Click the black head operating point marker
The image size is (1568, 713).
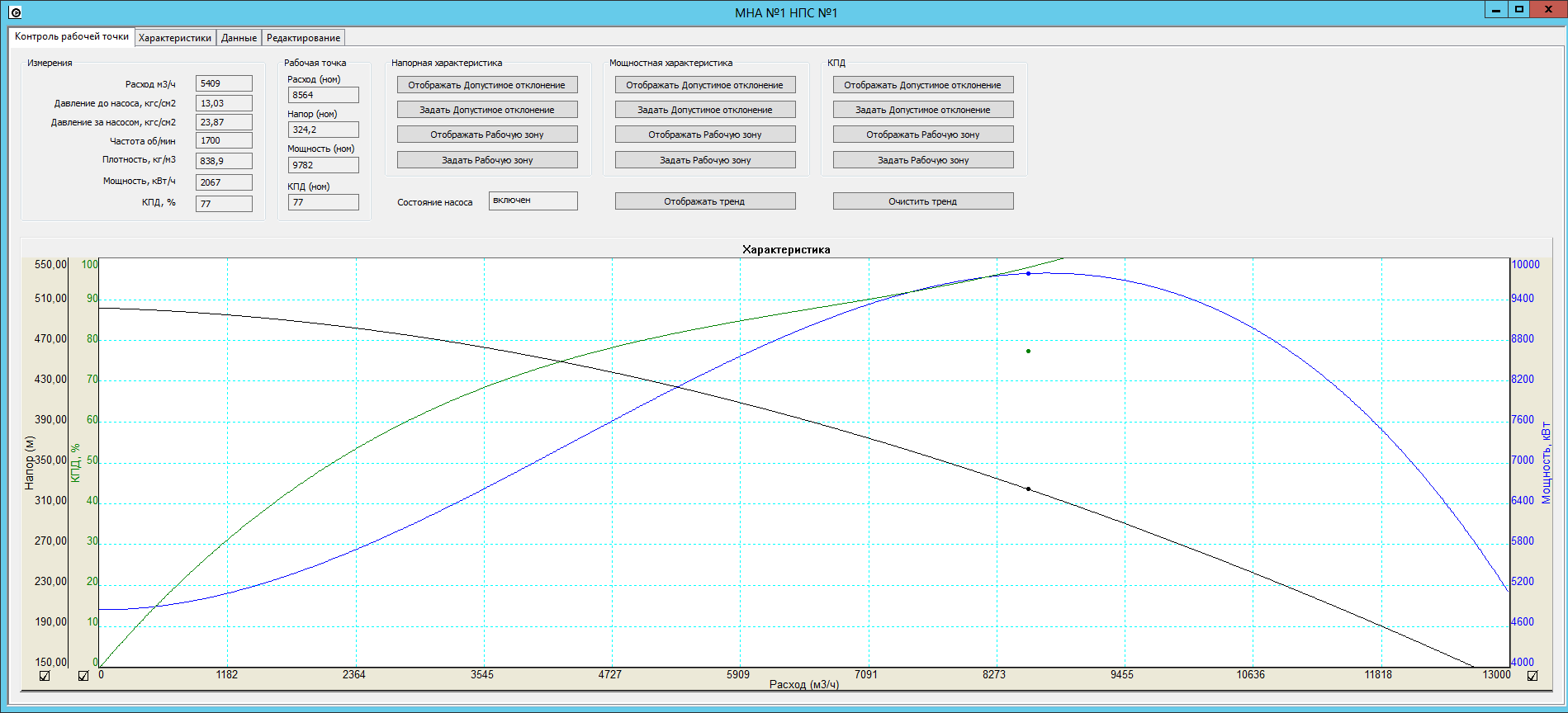coord(1028,489)
